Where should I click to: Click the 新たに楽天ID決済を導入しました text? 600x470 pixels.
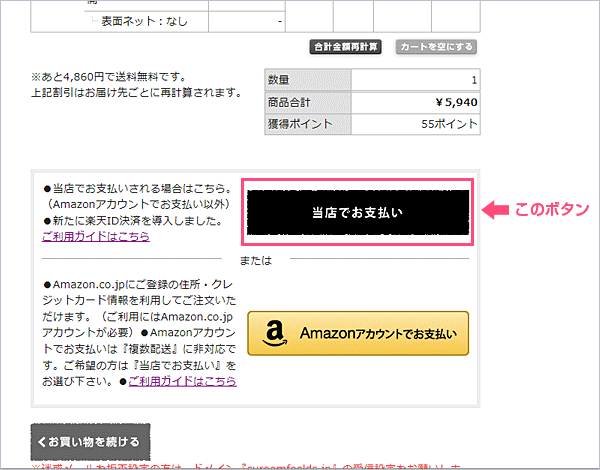(133, 221)
